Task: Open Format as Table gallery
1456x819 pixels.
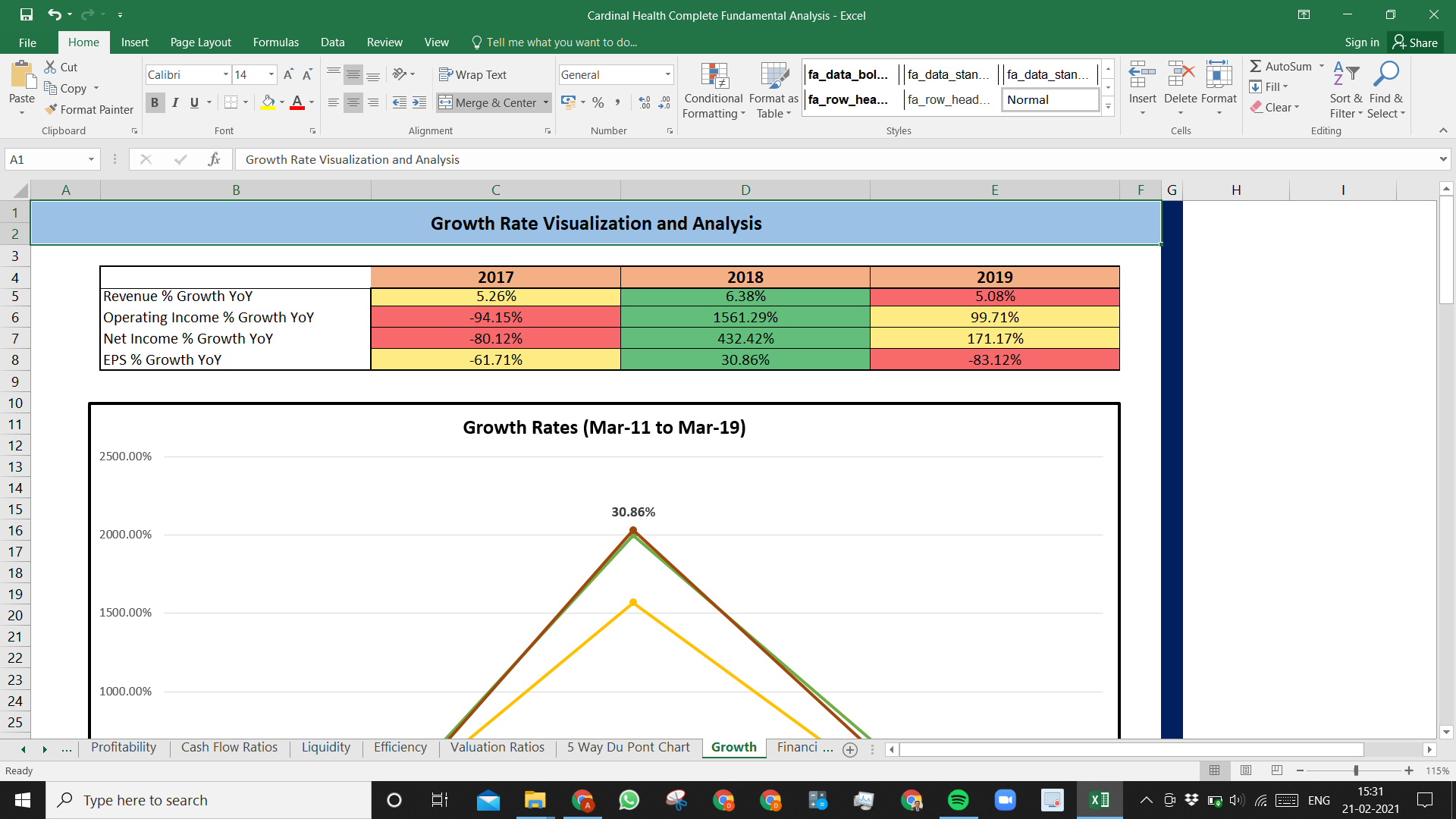Action: coord(773,90)
